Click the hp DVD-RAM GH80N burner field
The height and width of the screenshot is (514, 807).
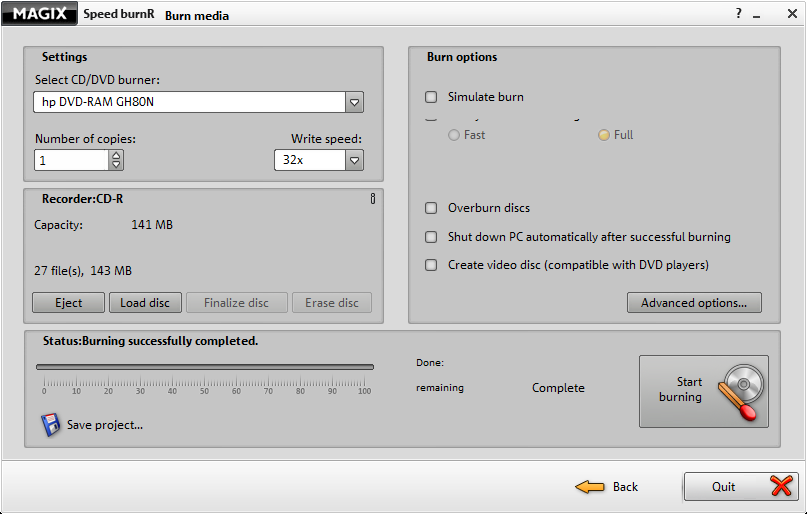189,102
